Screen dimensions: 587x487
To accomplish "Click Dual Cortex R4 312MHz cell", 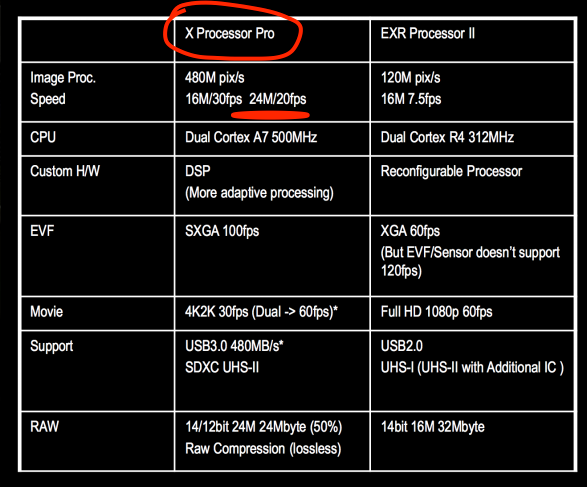I will [447, 137].
